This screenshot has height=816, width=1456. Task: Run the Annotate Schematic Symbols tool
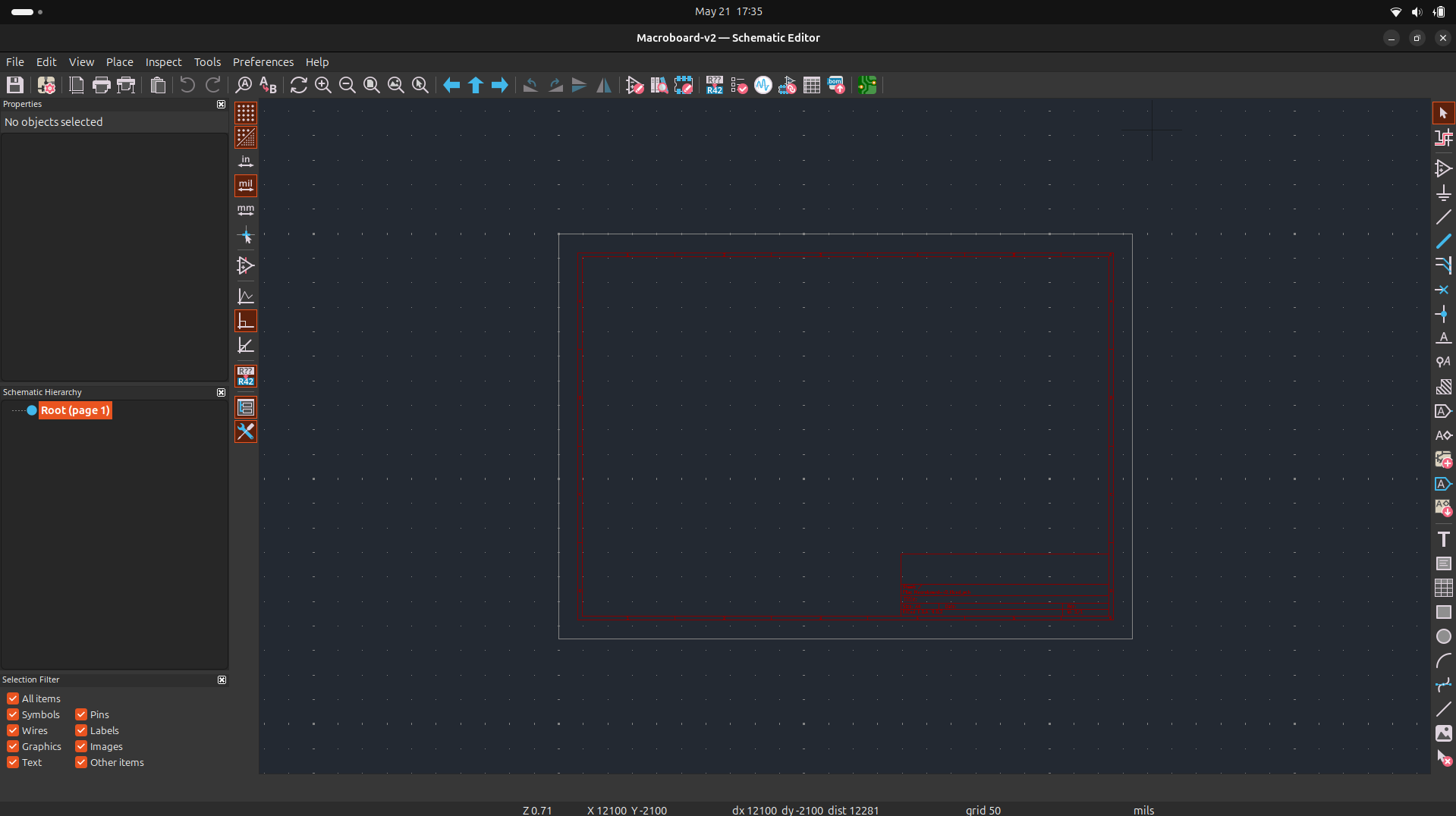click(714, 85)
